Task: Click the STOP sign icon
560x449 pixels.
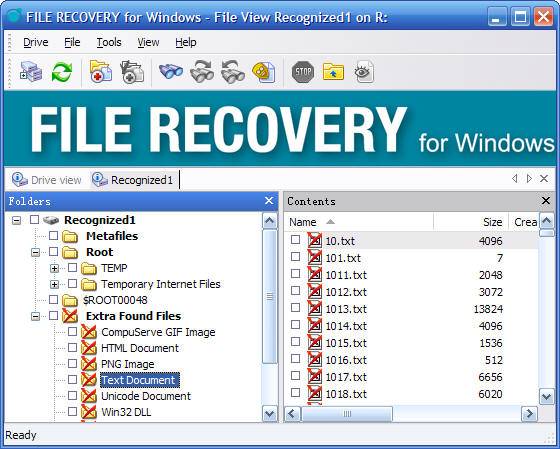Action: [303, 72]
